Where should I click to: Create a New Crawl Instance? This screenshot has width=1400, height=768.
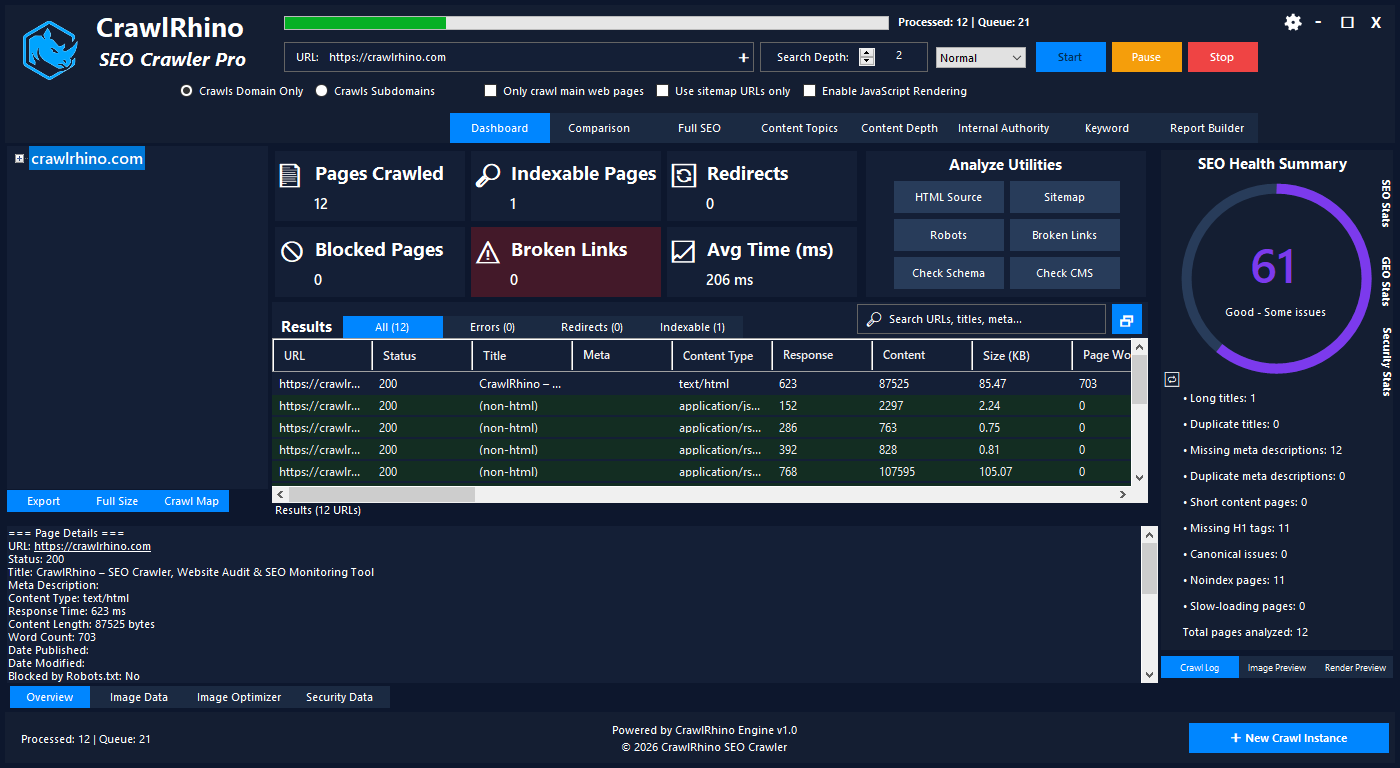(x=1289, y=738)
